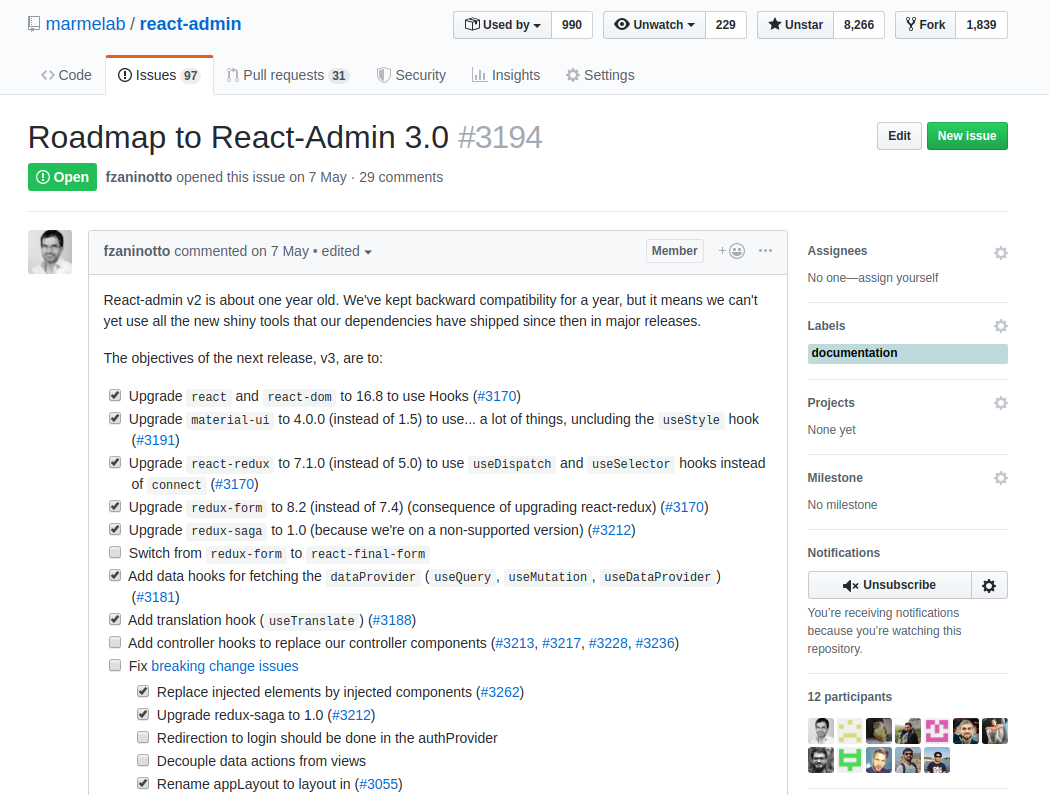Open the repository Settings tab

[600, 75]
